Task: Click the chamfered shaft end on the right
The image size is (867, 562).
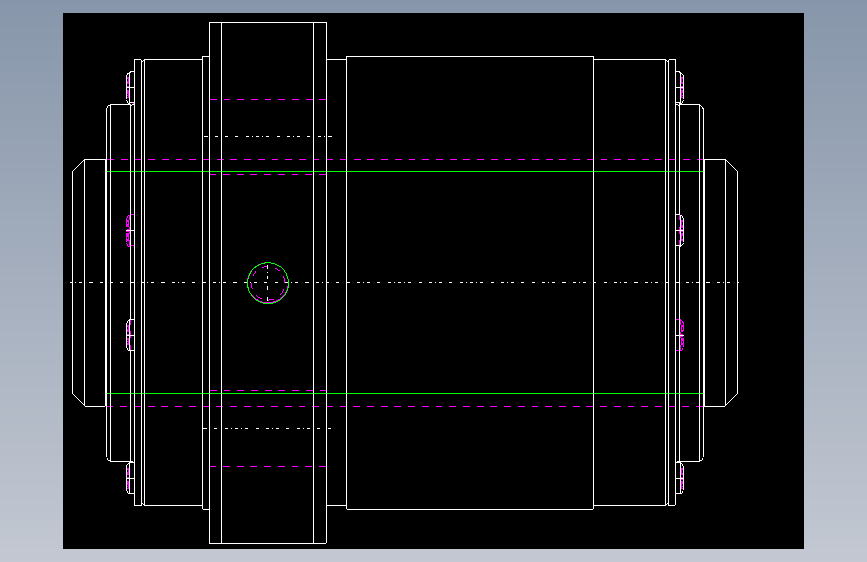Action: click(x=721, y=283)
